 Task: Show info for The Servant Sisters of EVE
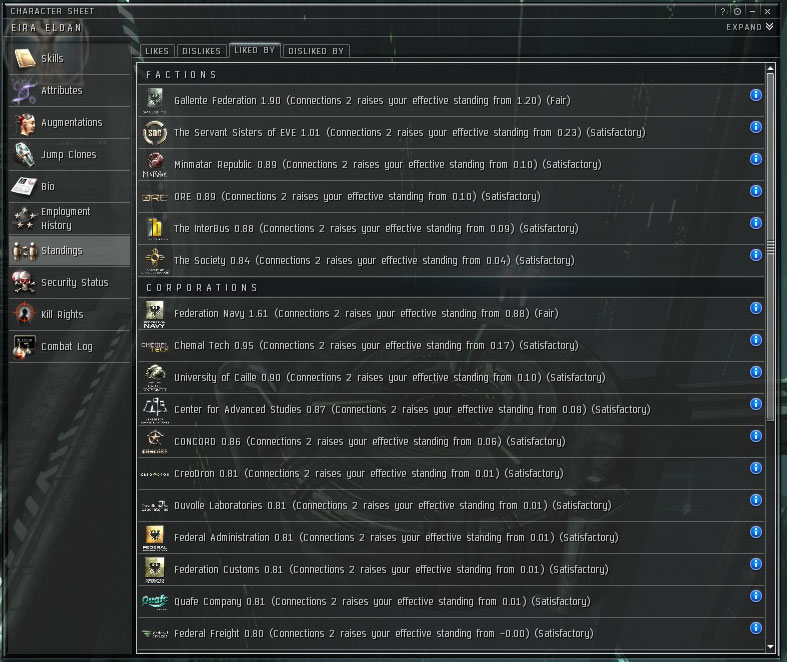click(x=756, y=127)
